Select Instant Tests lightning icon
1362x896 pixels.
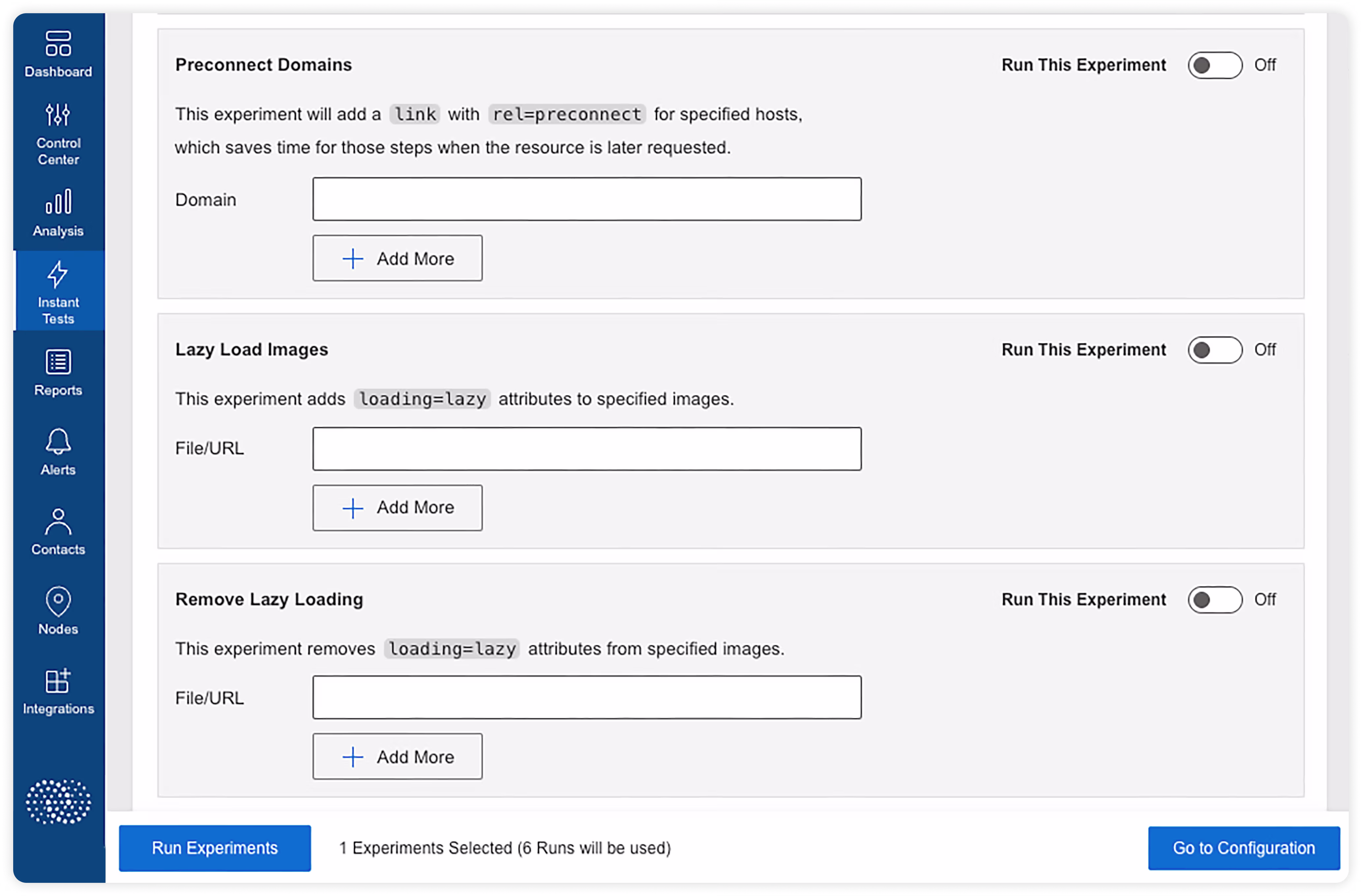pyautogui.click(x=58, y=275)
